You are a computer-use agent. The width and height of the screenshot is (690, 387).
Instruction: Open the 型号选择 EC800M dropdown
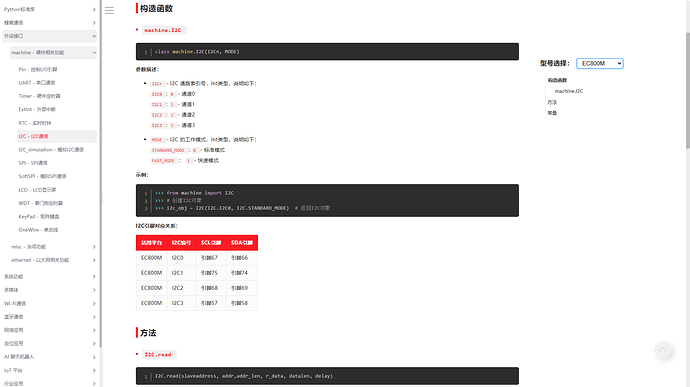(x=600, y=63)
